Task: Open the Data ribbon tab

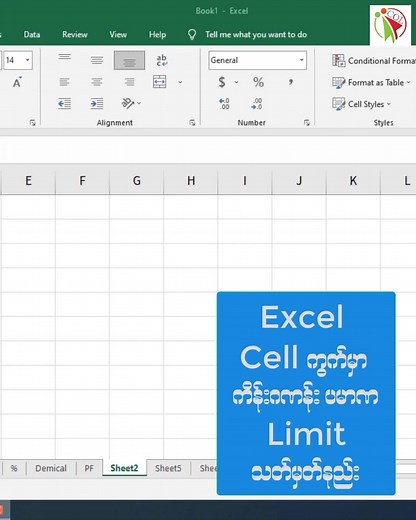Action: click(x=32, y=34)
